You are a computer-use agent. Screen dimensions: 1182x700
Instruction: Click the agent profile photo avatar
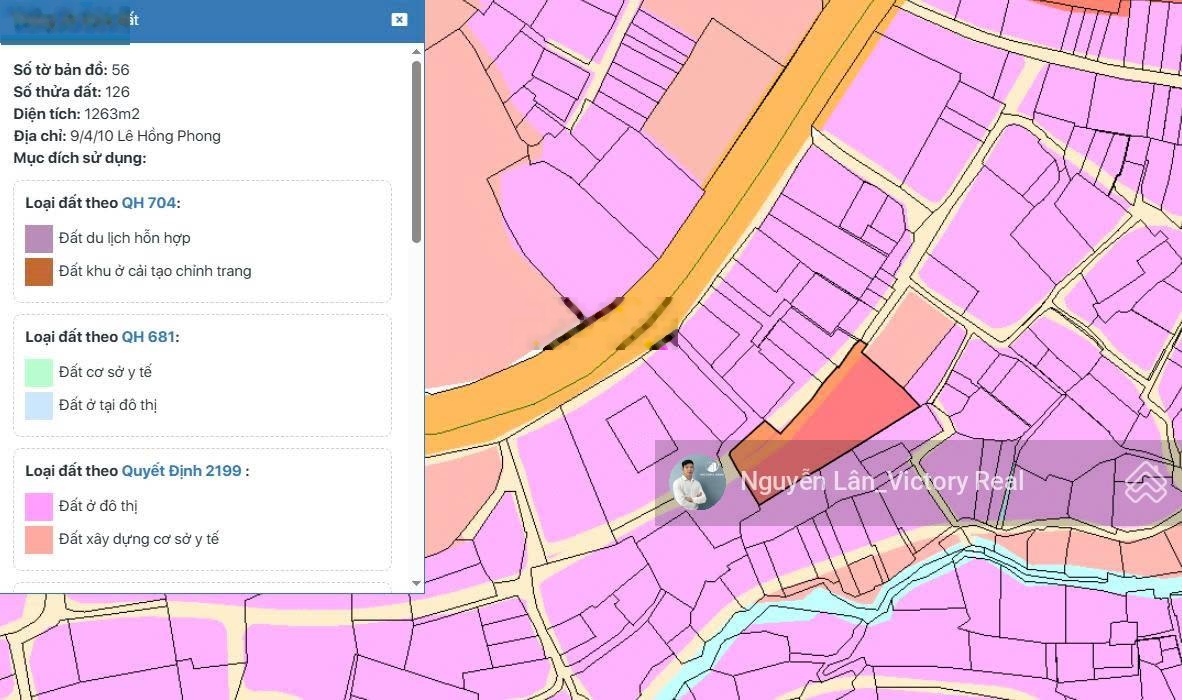pyautogui.click(x=697, y=482)
